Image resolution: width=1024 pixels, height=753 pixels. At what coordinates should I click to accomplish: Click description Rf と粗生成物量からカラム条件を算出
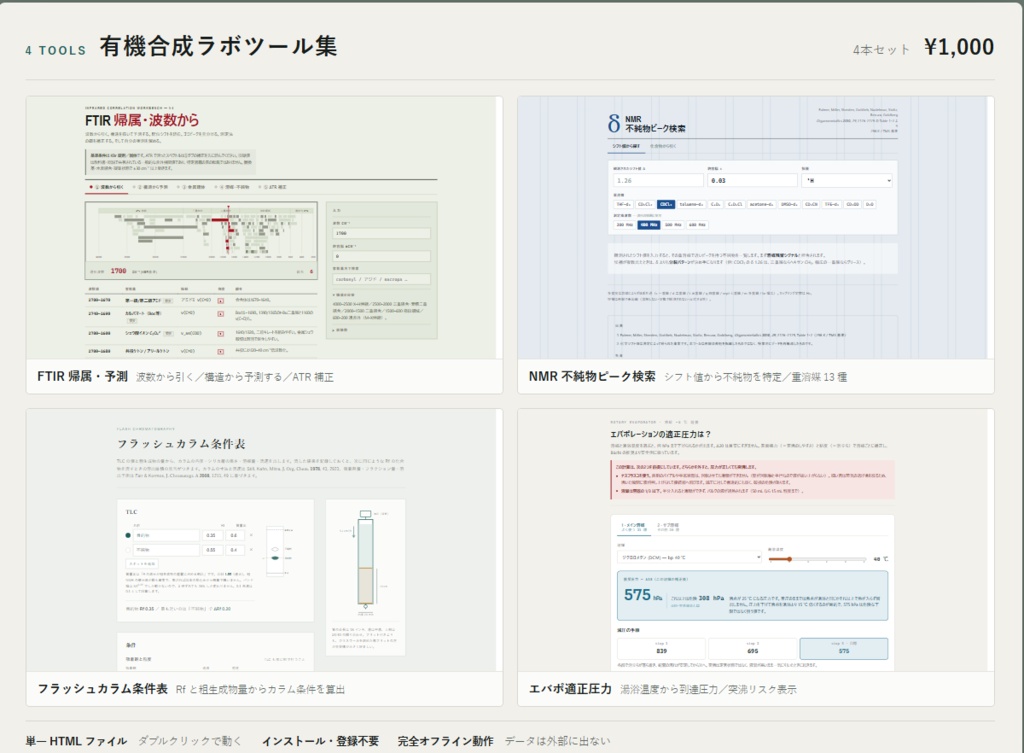[261, 690]
